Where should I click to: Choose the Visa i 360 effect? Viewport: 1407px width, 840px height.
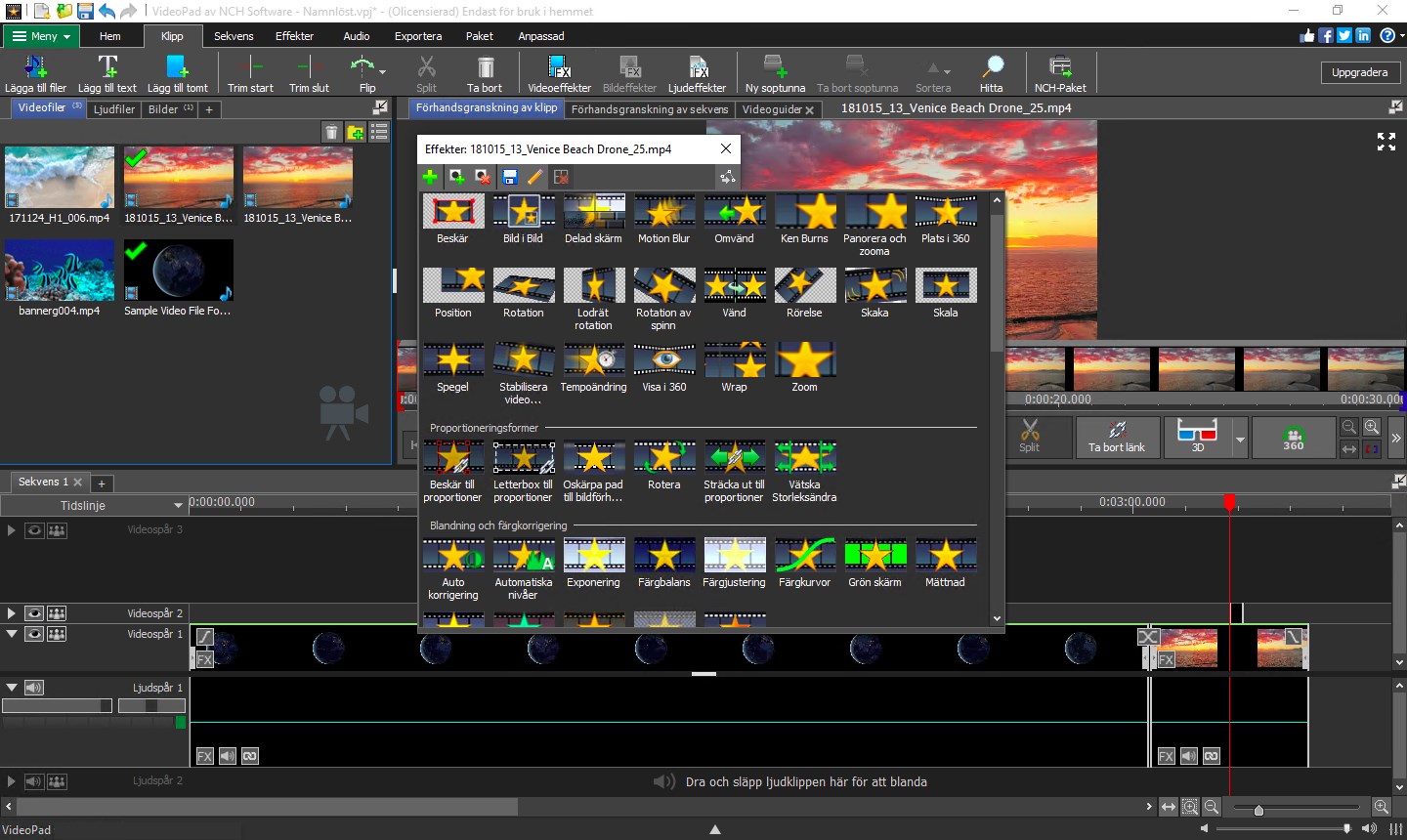point(663,367)
